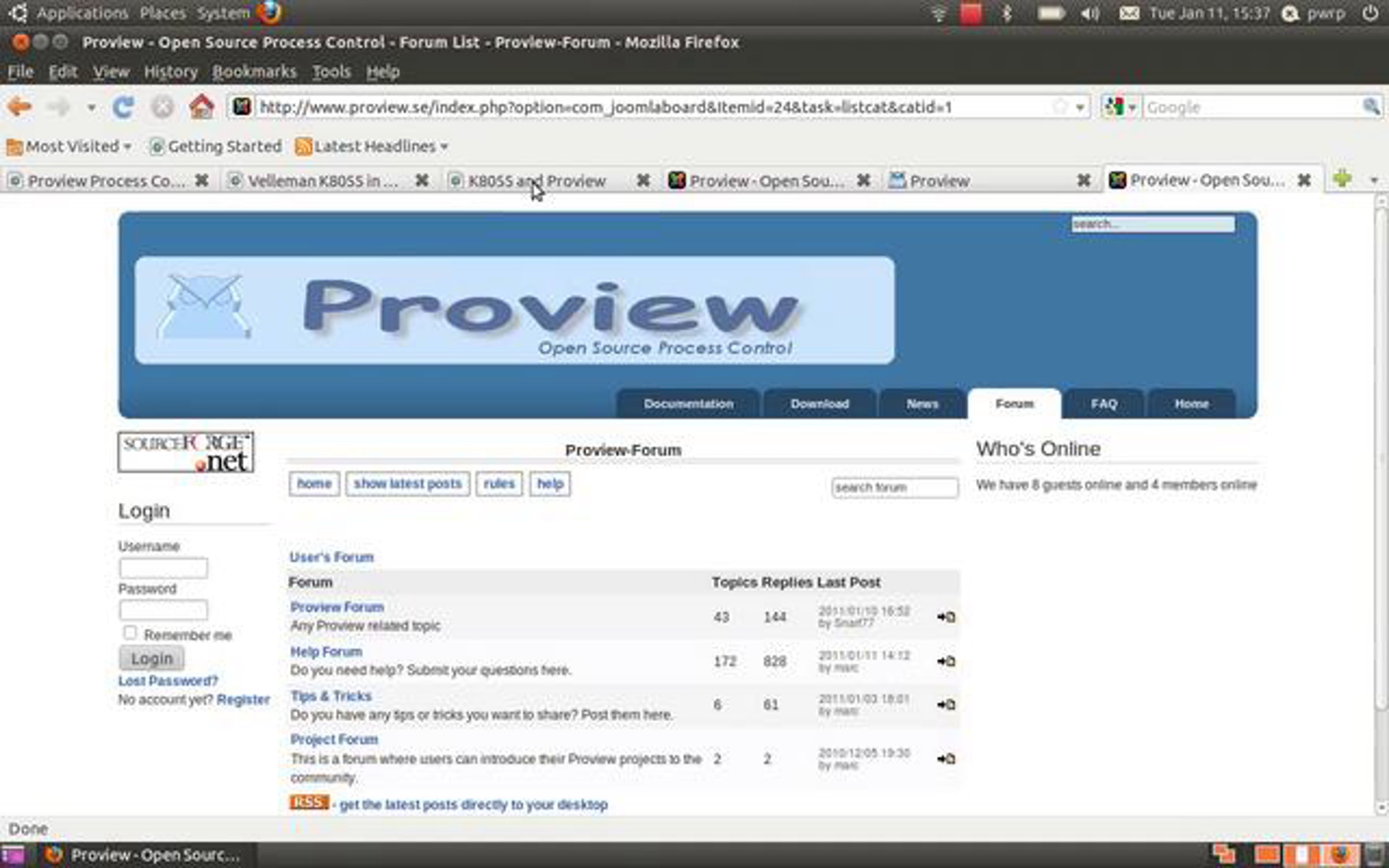
Task: Click the RSS feed icon
Action: point(308,803)
